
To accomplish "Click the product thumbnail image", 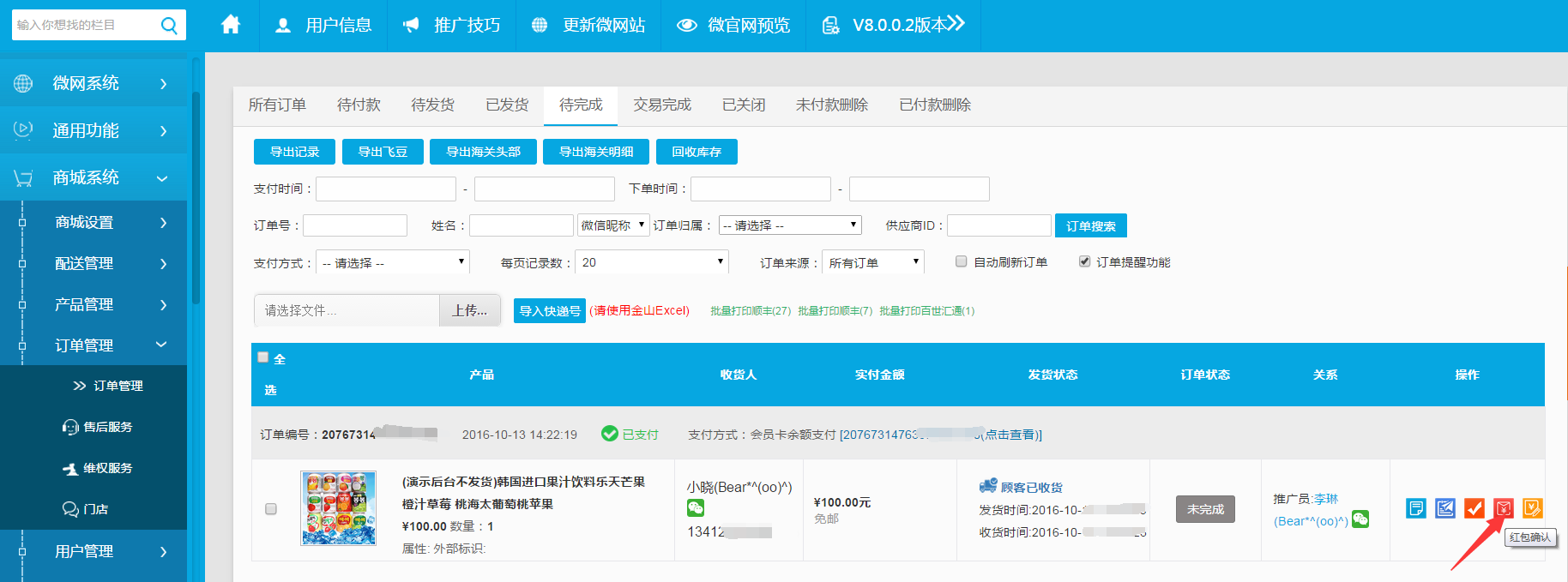I will (338, 508).
